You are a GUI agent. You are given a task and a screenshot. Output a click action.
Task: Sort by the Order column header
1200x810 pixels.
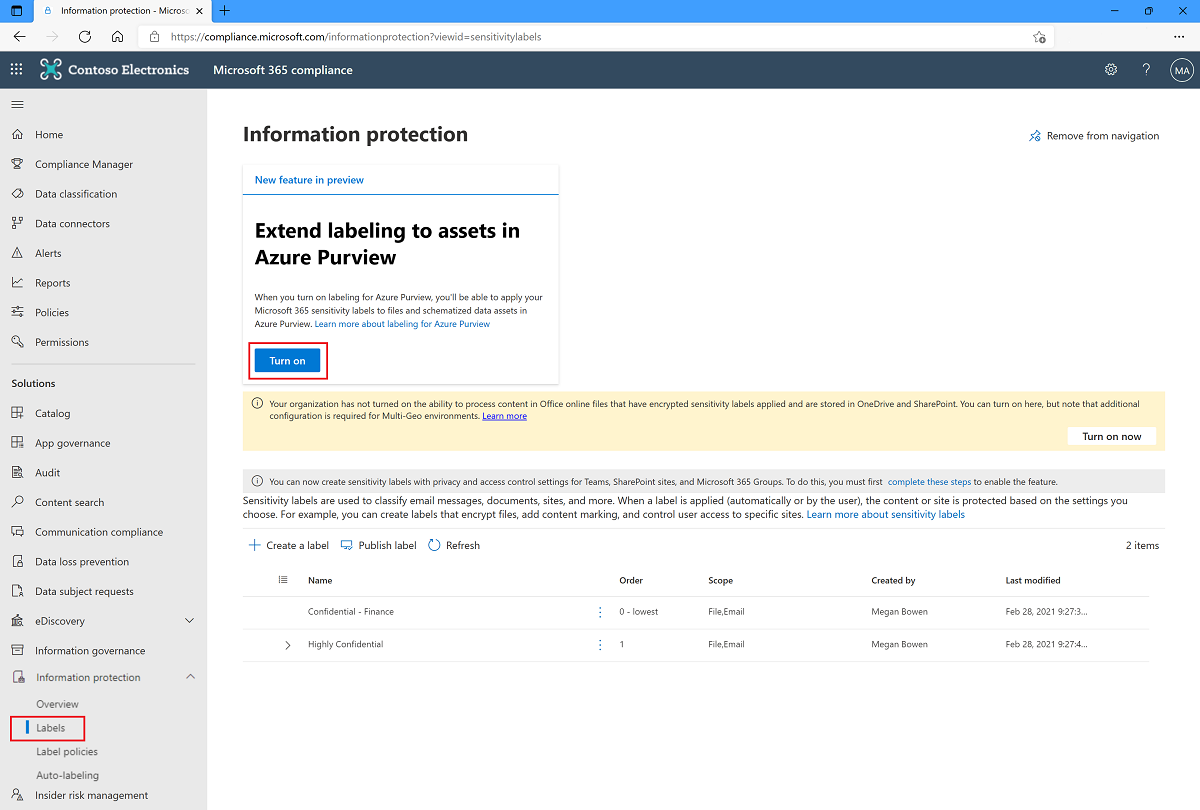point(631,580)
